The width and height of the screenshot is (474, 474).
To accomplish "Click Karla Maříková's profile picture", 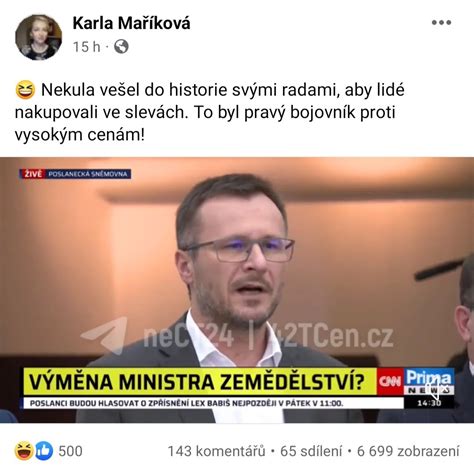I will point(38,37).
